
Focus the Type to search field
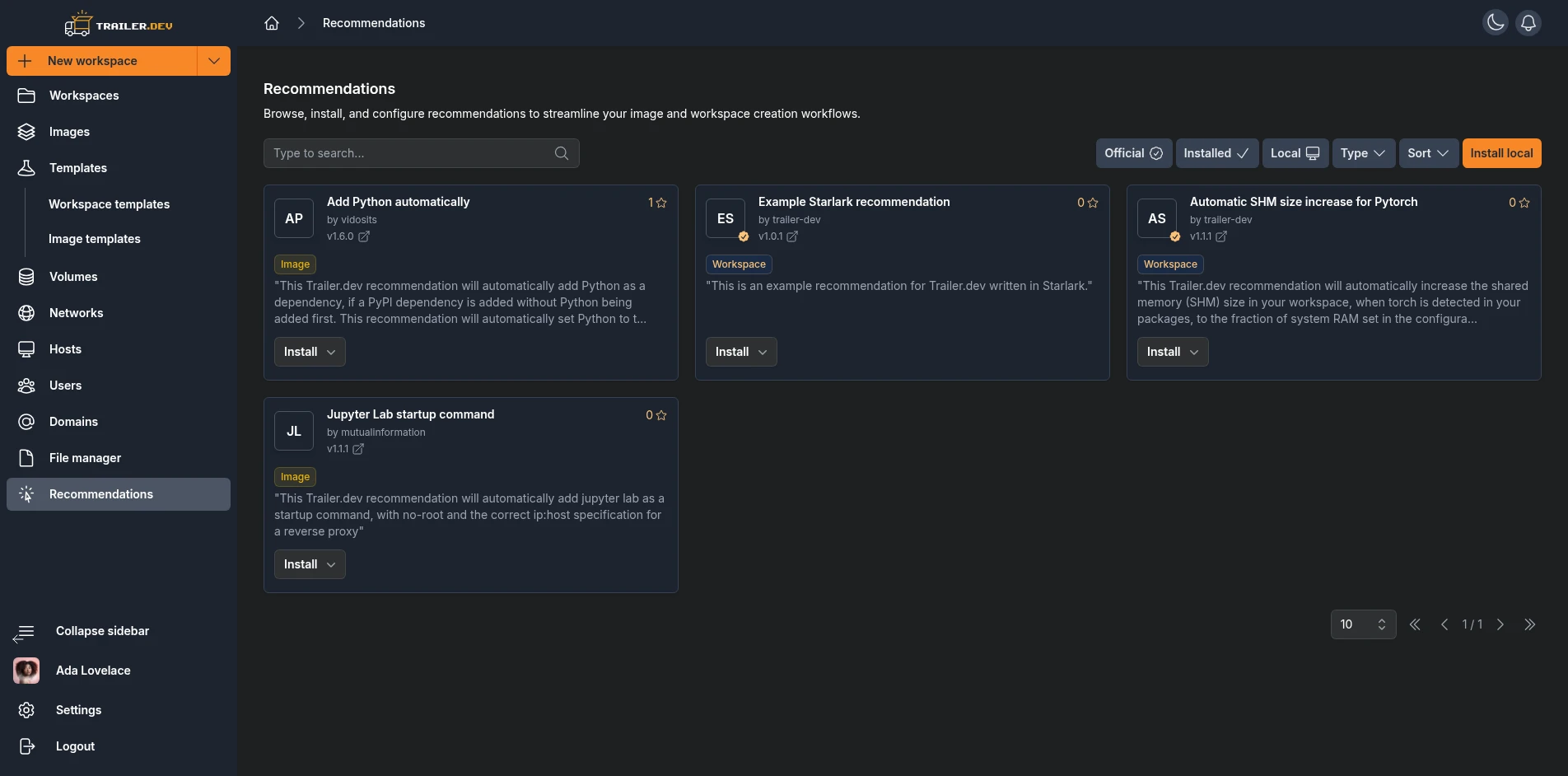pyautogui.click(x=421, y=153)
